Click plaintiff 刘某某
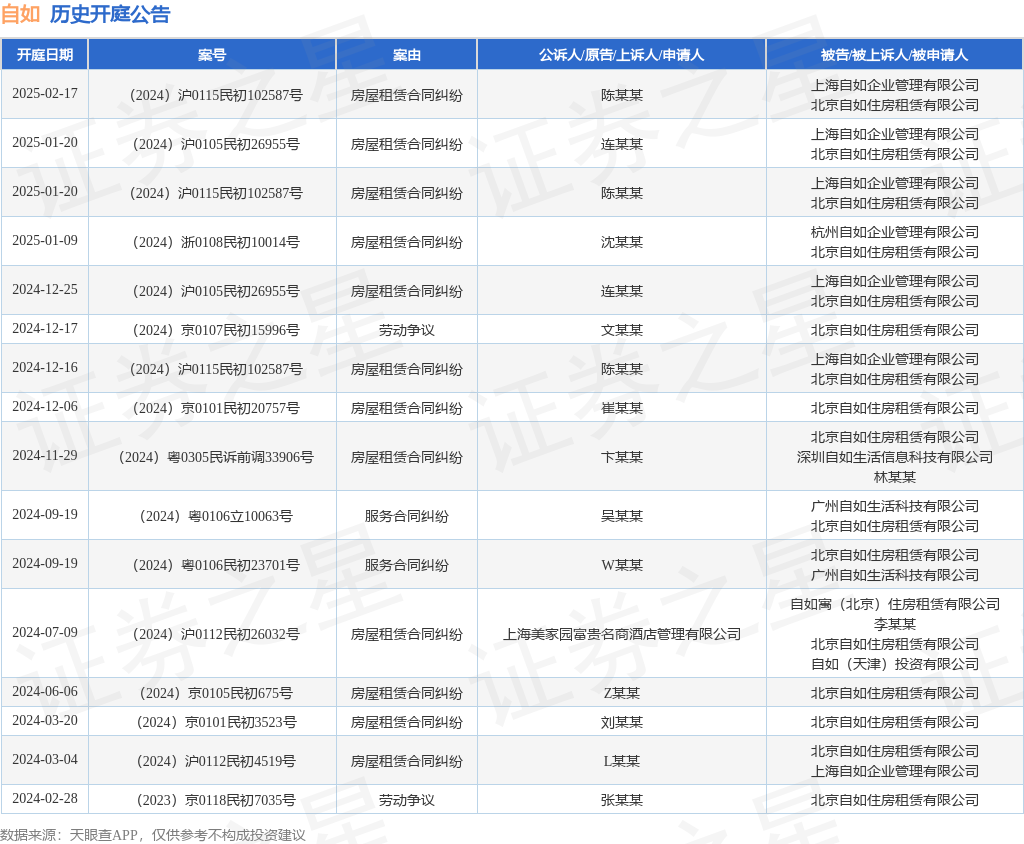 coord(622,722)
